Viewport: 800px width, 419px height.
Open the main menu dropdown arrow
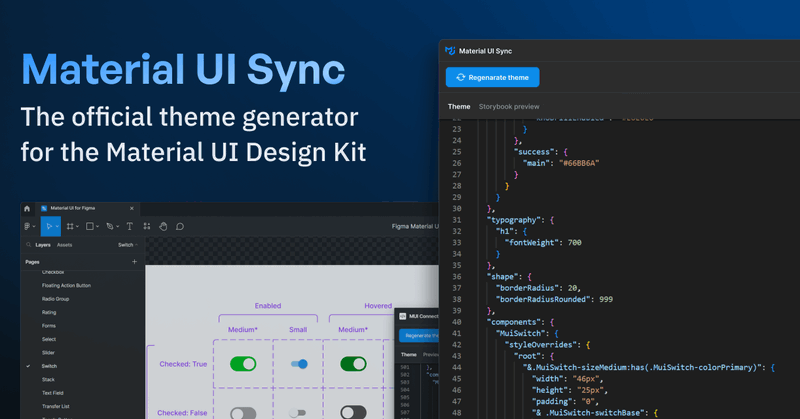pyautogui.click(x=34, y=227)
